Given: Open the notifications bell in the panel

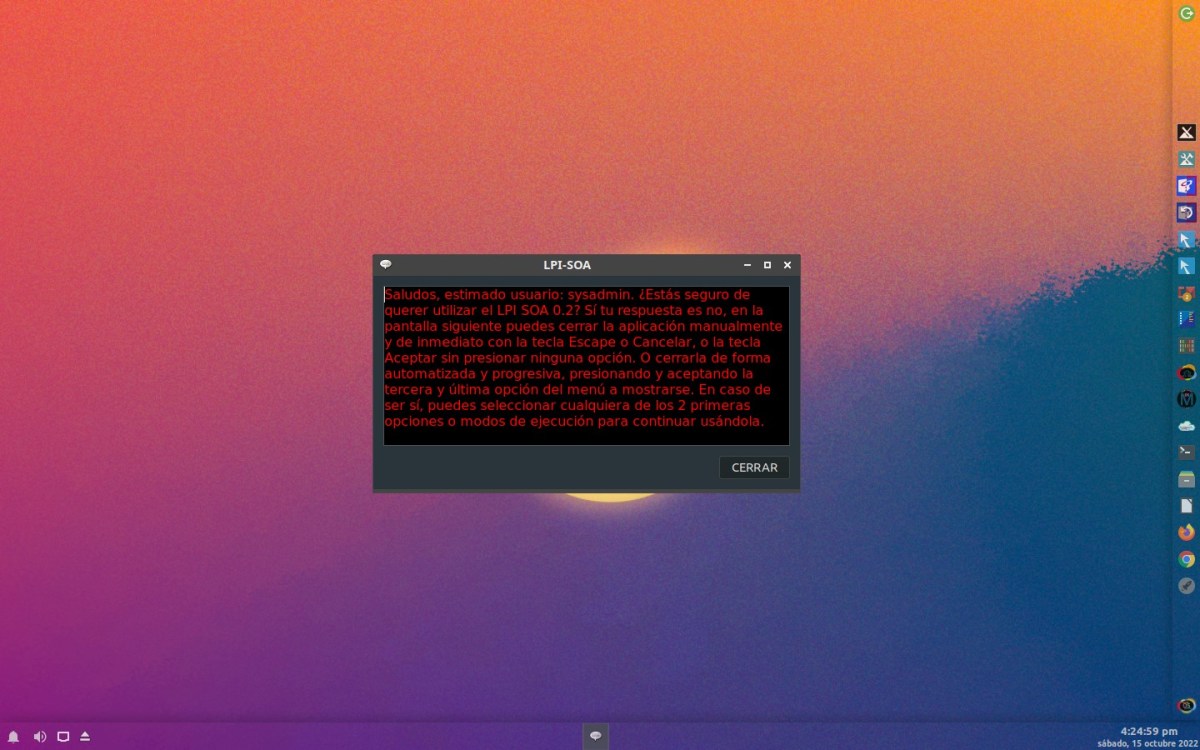Looking at the screenshot, I should [14, 737].
